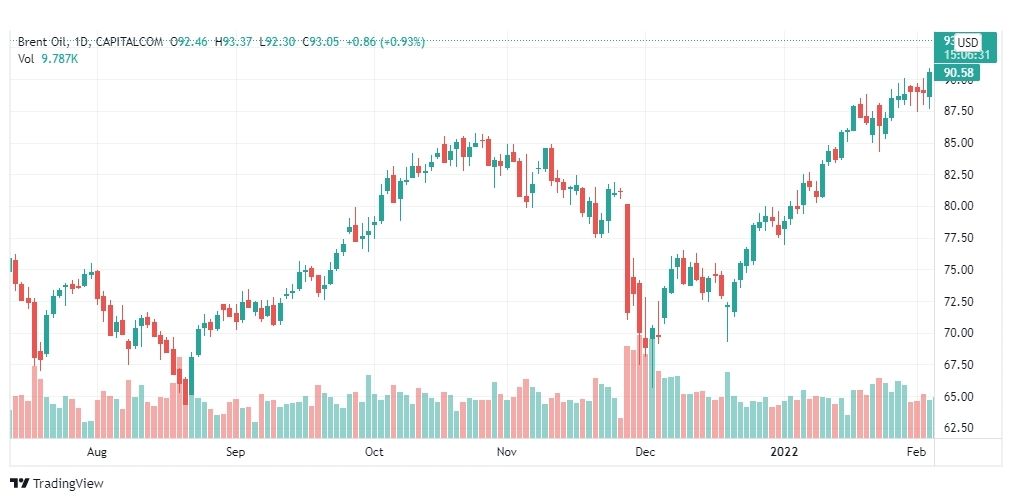This screenshot has height=501, width=1012.
Task: Click the TradingView text link
Action: (68, 484)
